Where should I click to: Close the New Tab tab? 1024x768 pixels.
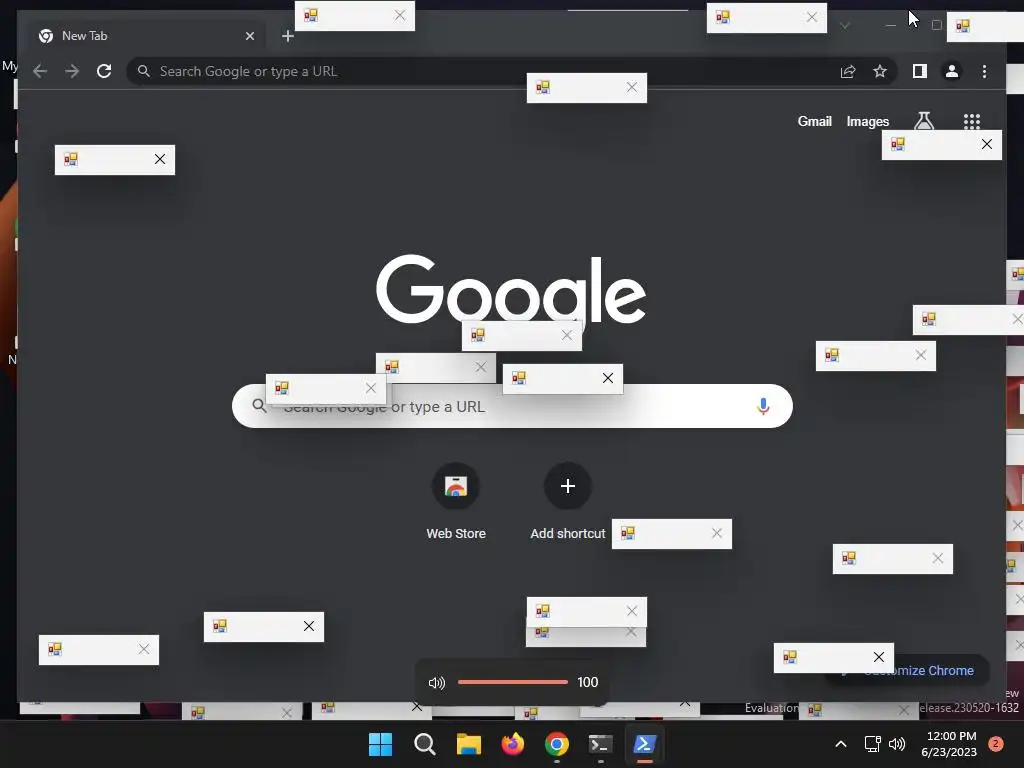(249, 36)
